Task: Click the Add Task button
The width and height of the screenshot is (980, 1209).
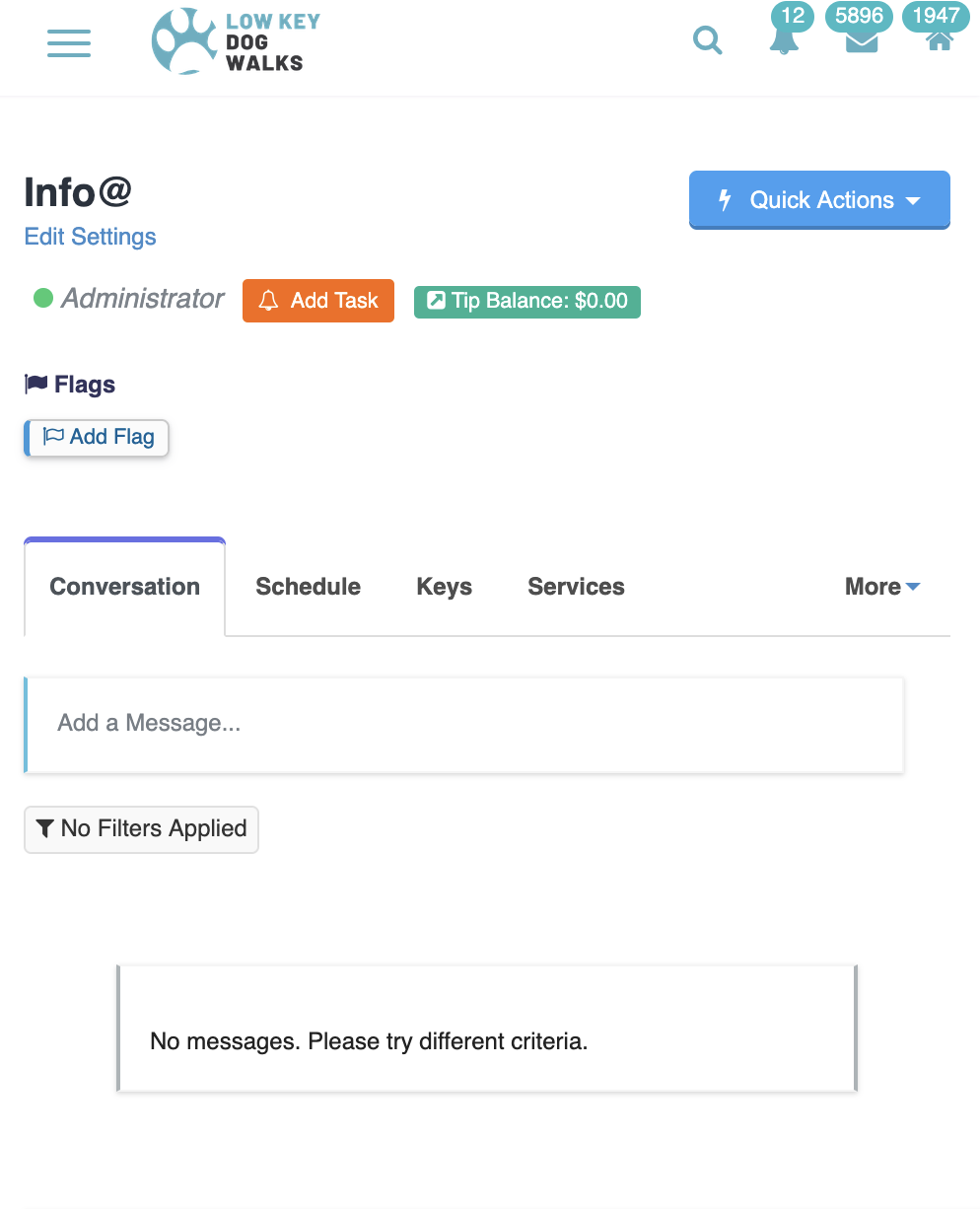Action: [x=318, y=301]
